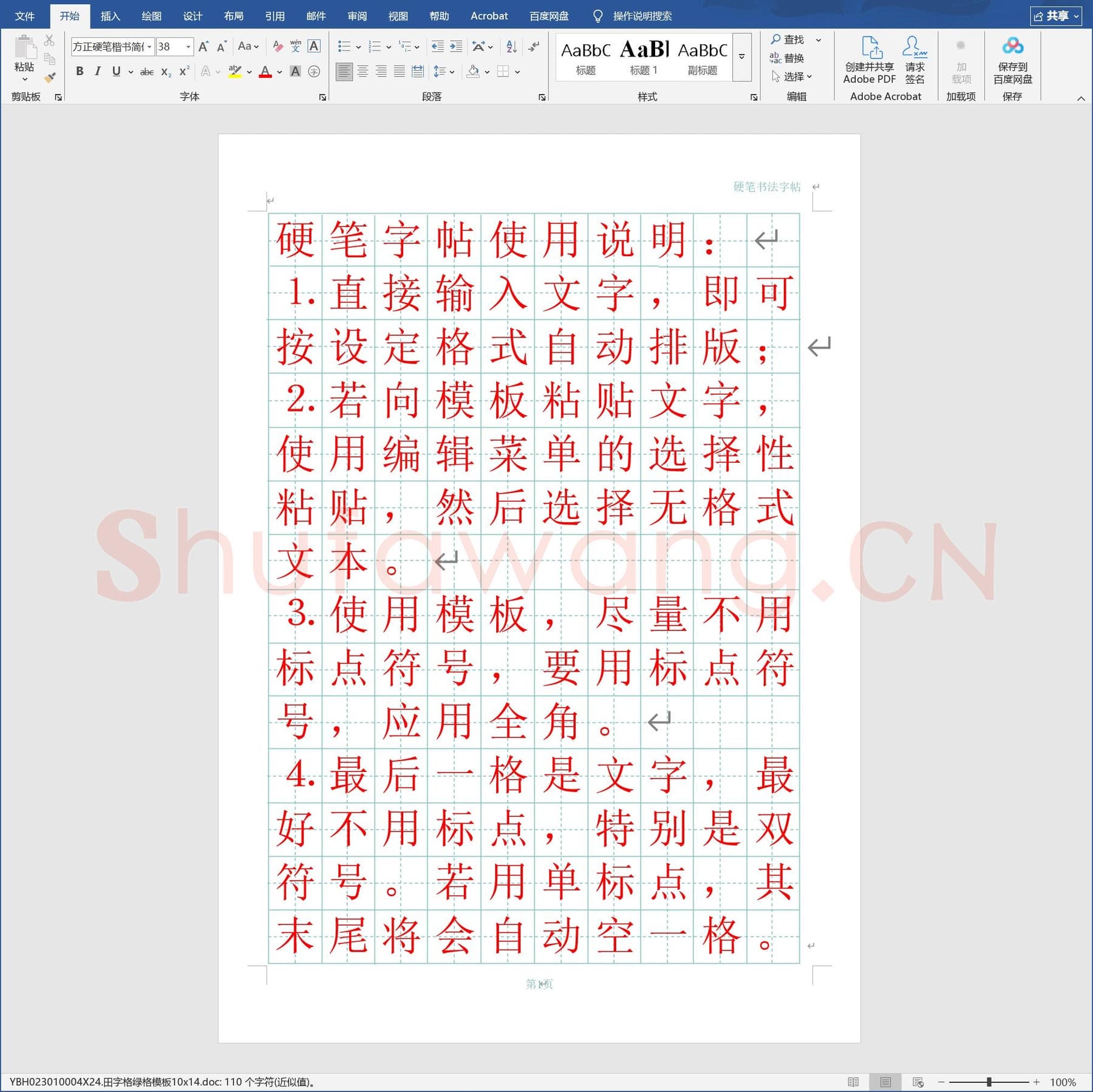1093x1092 pixels.
Task: Apply the Title style
Action: 585,56
